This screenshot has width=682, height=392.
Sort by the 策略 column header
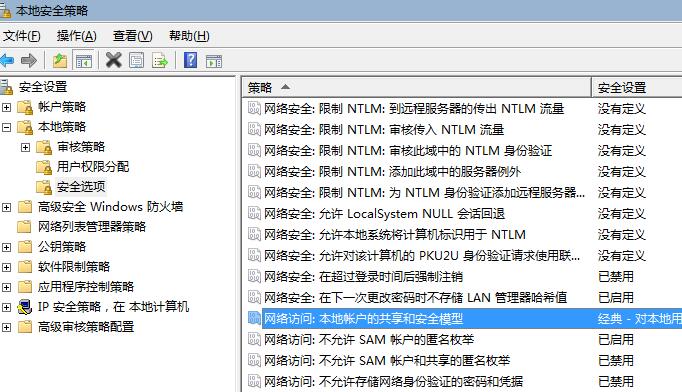[417, 87]
